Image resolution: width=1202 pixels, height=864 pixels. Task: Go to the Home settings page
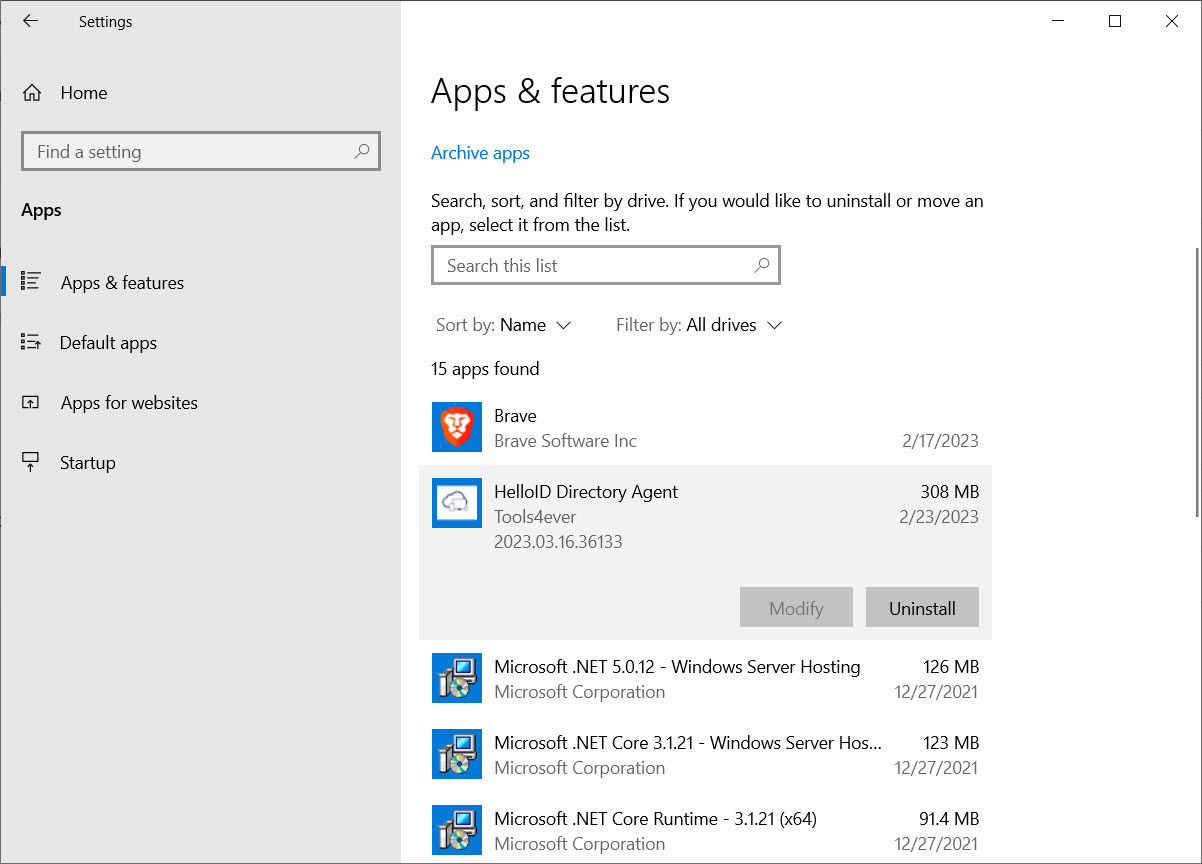tap(84, 93)
